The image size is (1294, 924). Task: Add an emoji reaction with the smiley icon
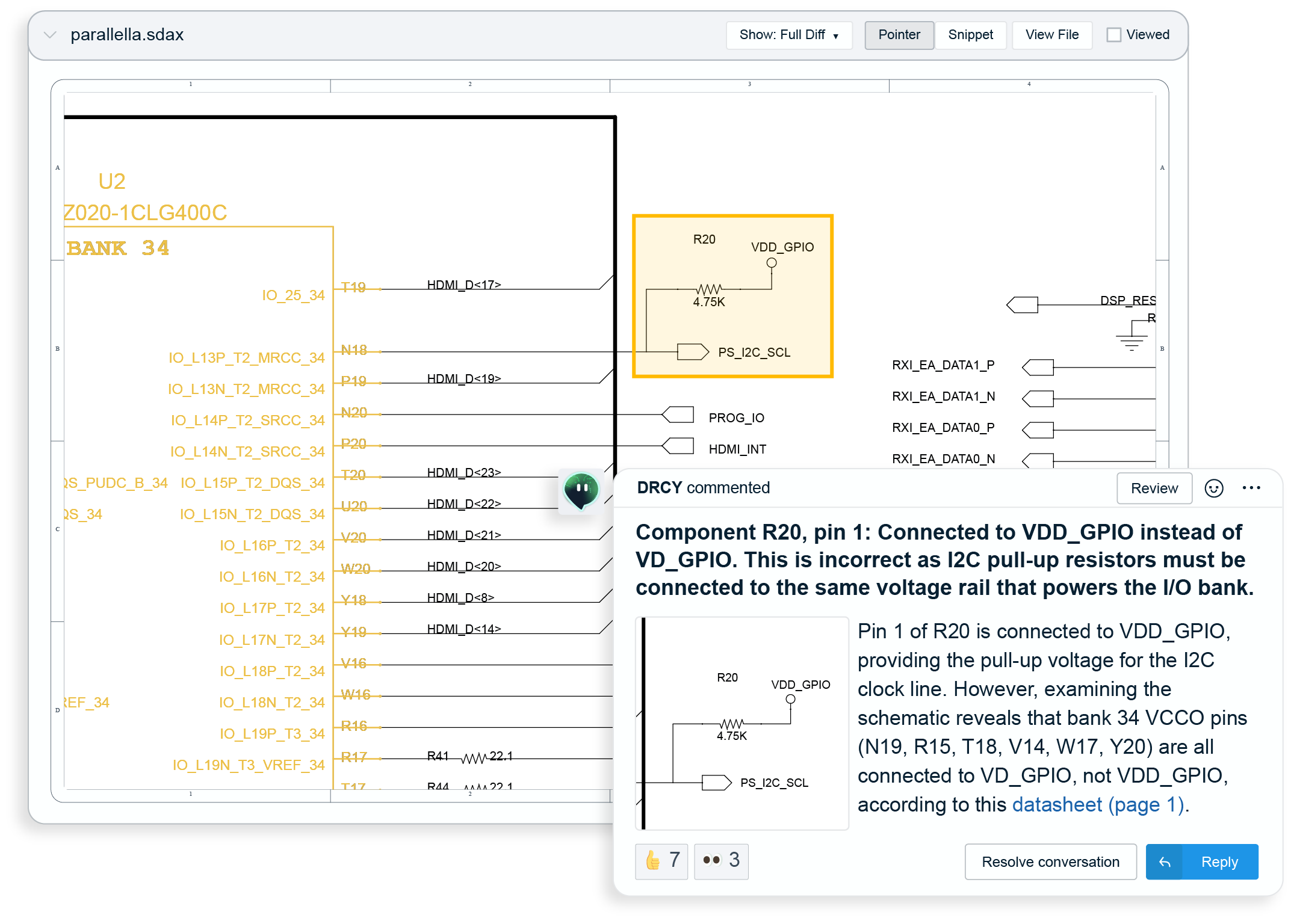1214,488
